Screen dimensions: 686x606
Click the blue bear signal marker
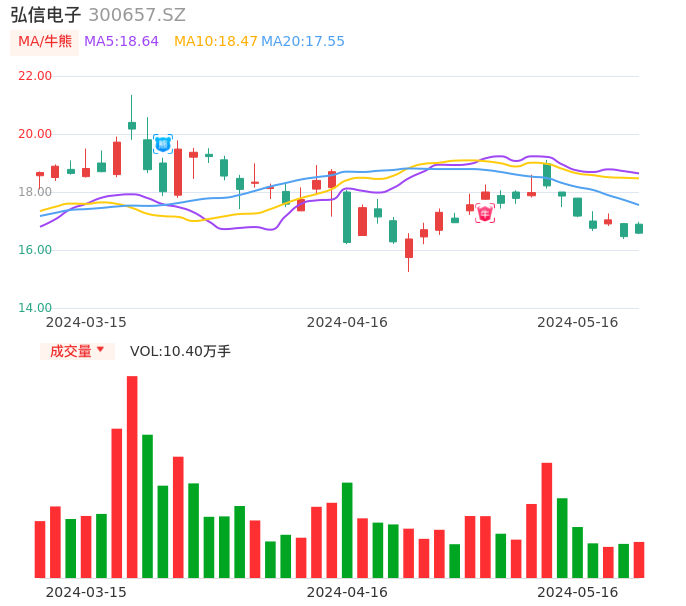pos(163,144)
